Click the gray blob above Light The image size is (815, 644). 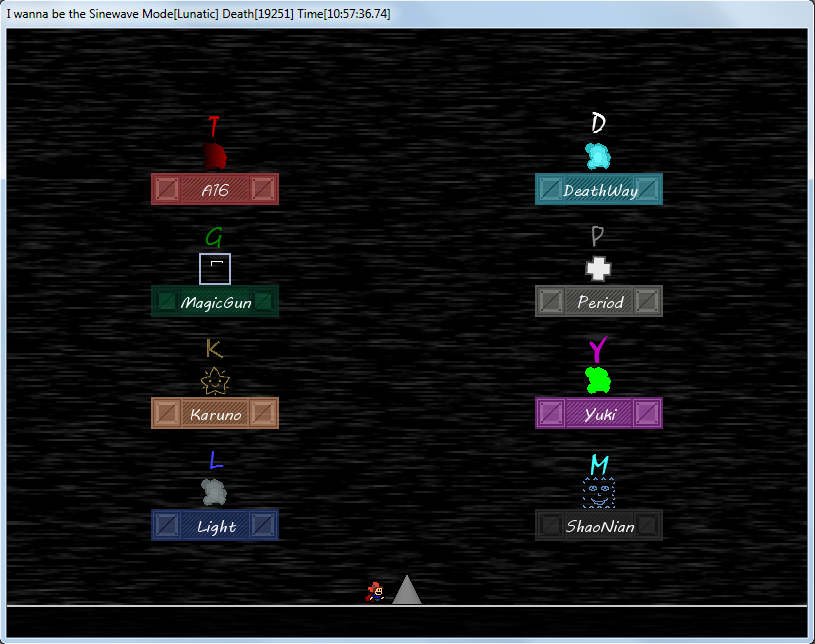214,492
